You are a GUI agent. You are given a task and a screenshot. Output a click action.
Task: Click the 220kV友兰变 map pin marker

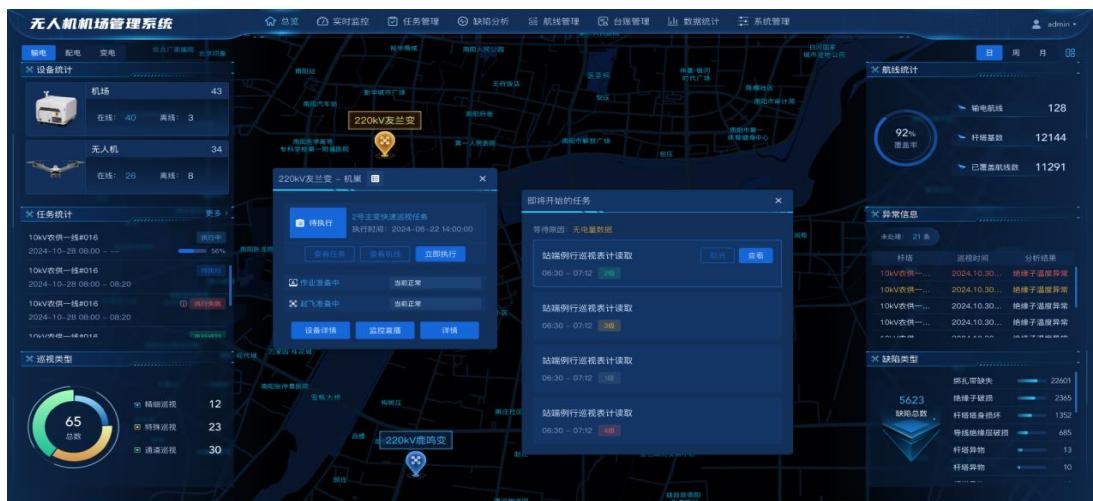[x=385, y=144]
